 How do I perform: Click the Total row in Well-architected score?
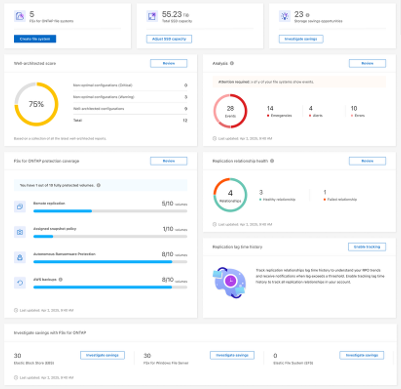tap(130, 120)
